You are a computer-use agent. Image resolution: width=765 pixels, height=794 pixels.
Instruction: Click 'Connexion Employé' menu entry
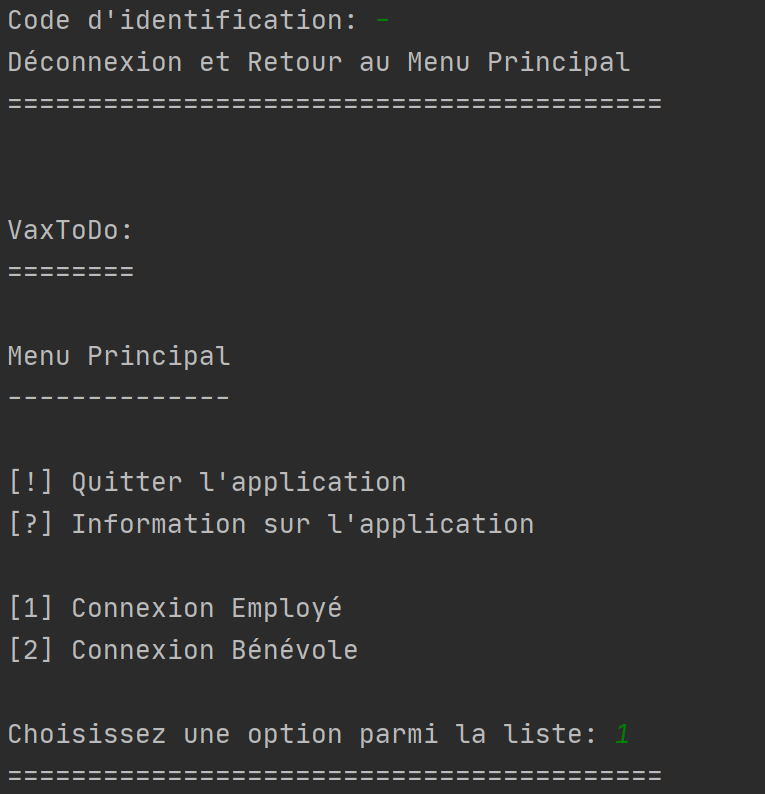(207, 608)
